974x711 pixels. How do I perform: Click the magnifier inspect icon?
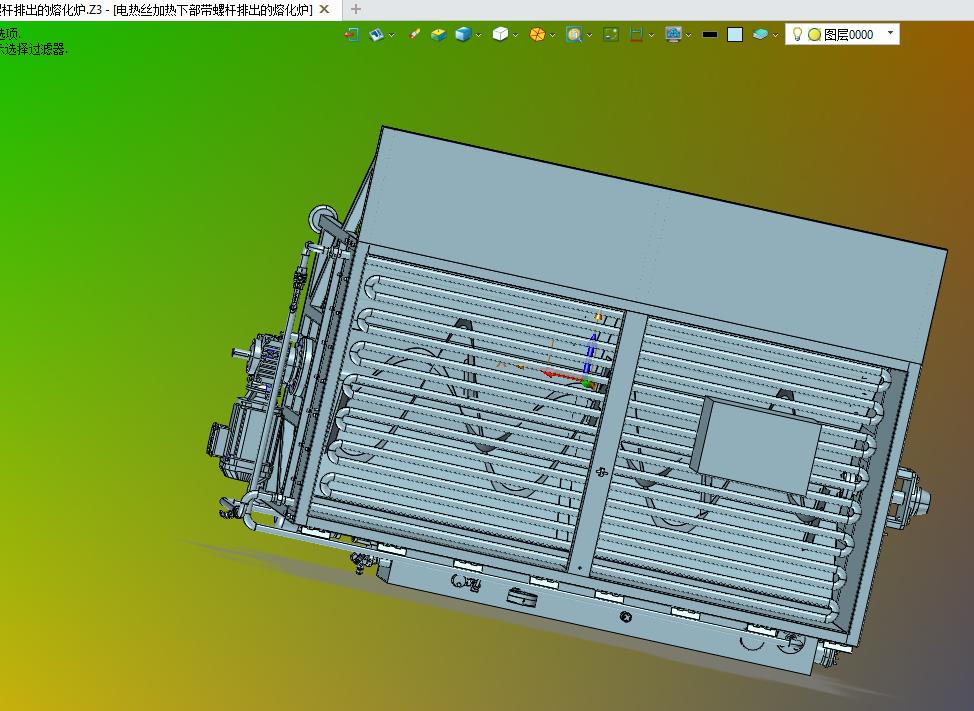pyautogui.click(x=574, y=35)
